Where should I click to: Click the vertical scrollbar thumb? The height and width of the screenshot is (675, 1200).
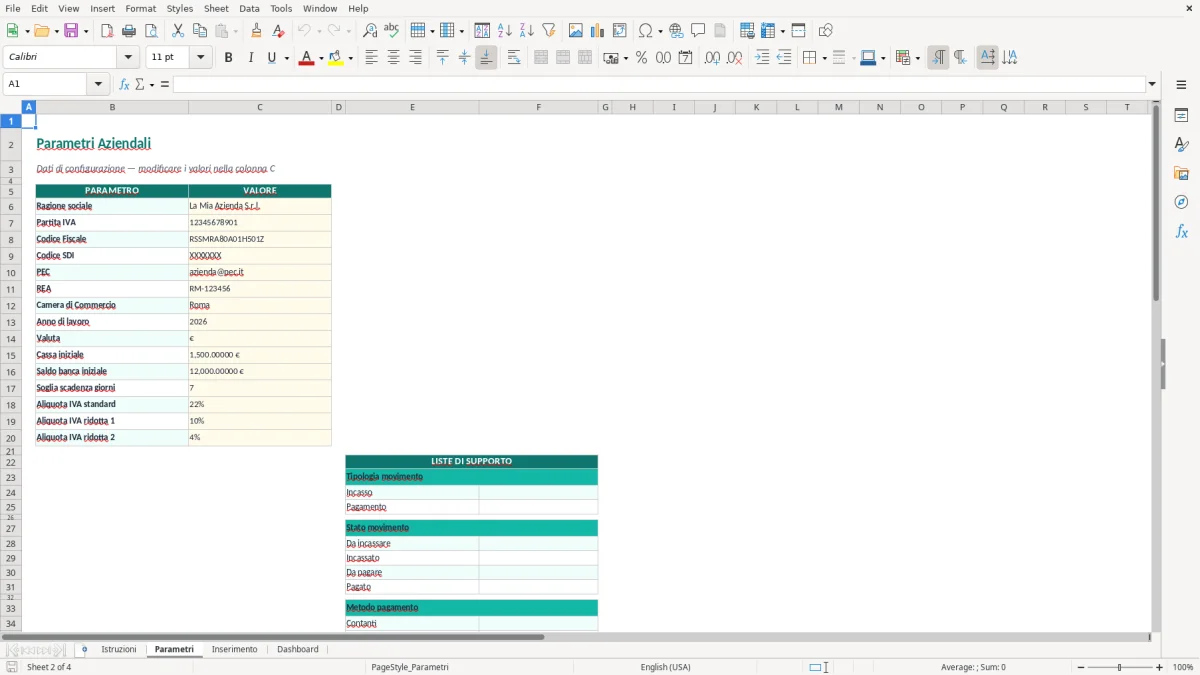(1156, 202)
